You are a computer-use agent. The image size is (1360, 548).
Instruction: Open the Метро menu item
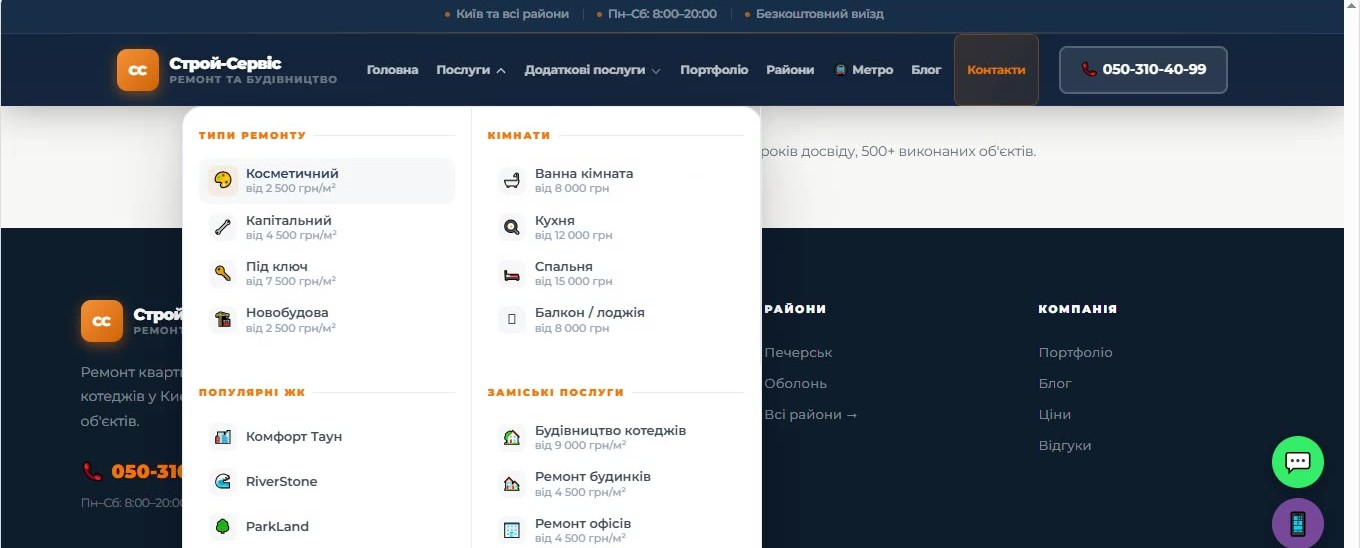coord(863,70)
